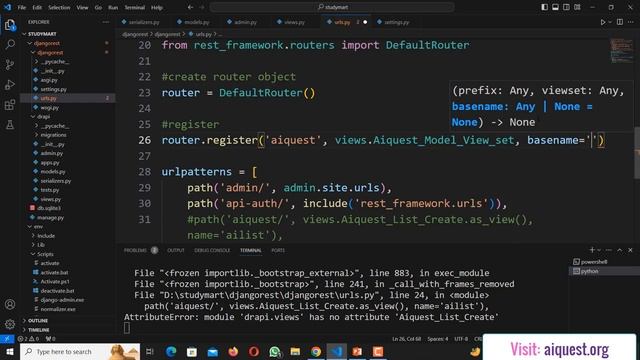Open Source Control view in activity bar
640x360 pixels.
10,64
